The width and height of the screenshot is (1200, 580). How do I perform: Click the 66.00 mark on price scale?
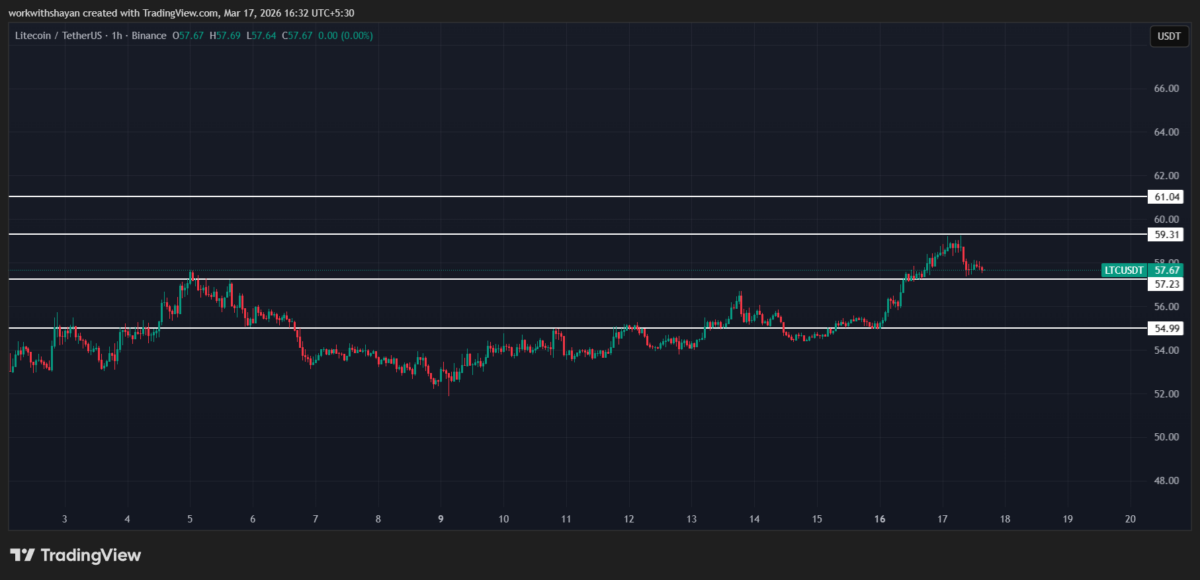click(x=1166, y=89)
